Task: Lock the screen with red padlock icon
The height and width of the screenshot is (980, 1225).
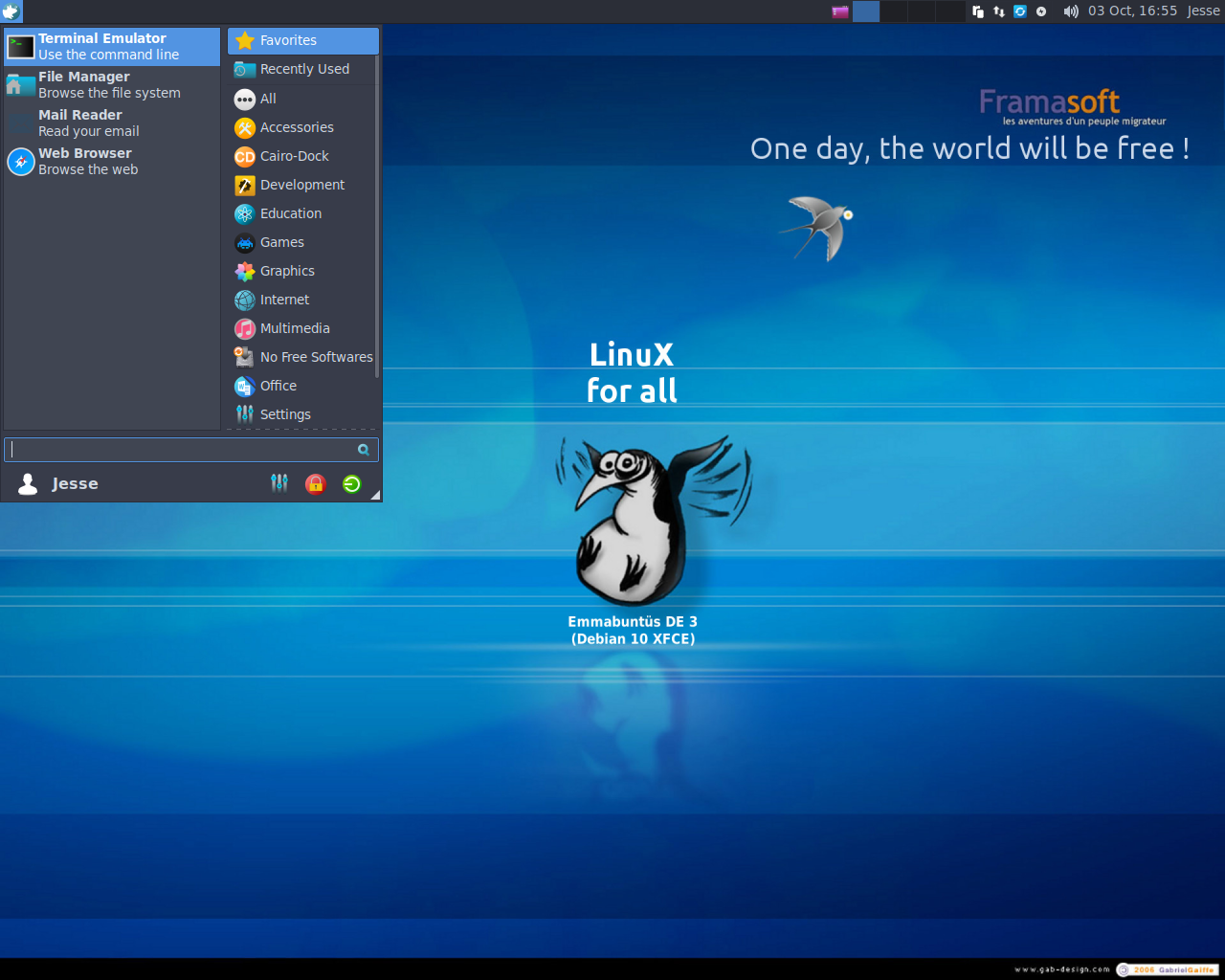Action: click(x=316, y=483)
